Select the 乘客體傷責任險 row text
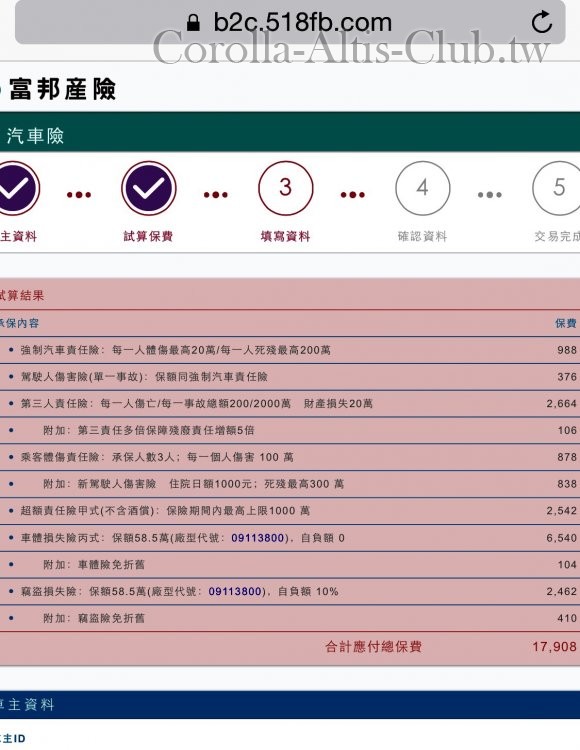The width and height of the screenshot is (580, 750). pyautogui.click(x=157, y=457)
